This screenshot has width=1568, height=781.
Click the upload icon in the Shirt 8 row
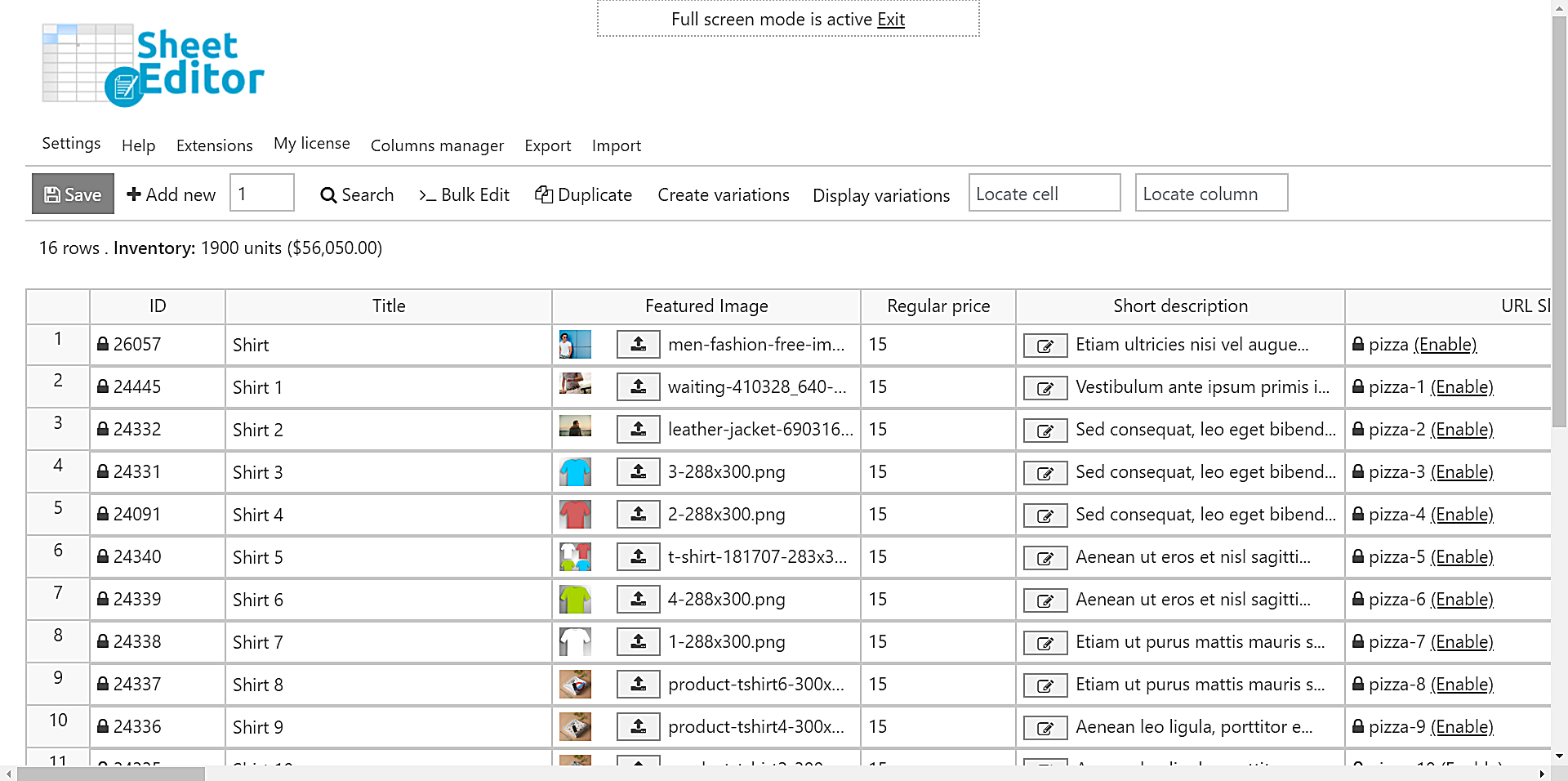click(x=638, y=684)
